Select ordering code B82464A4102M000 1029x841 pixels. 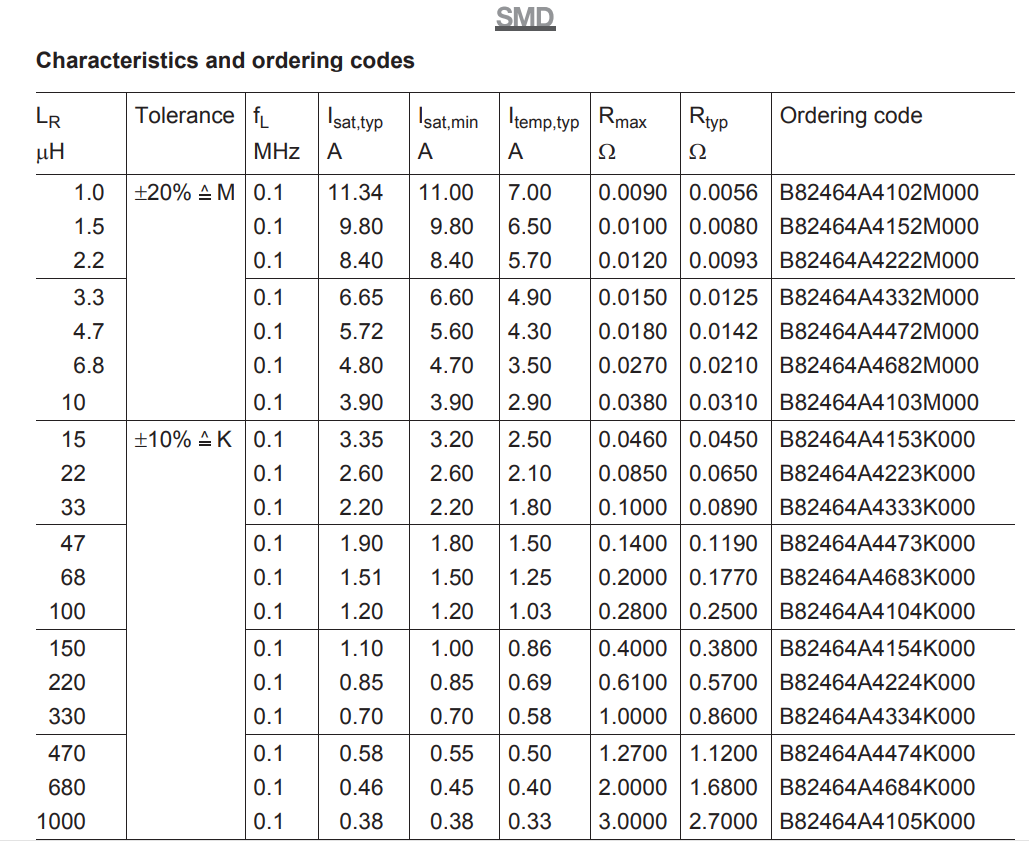click(x=878, y=193)
